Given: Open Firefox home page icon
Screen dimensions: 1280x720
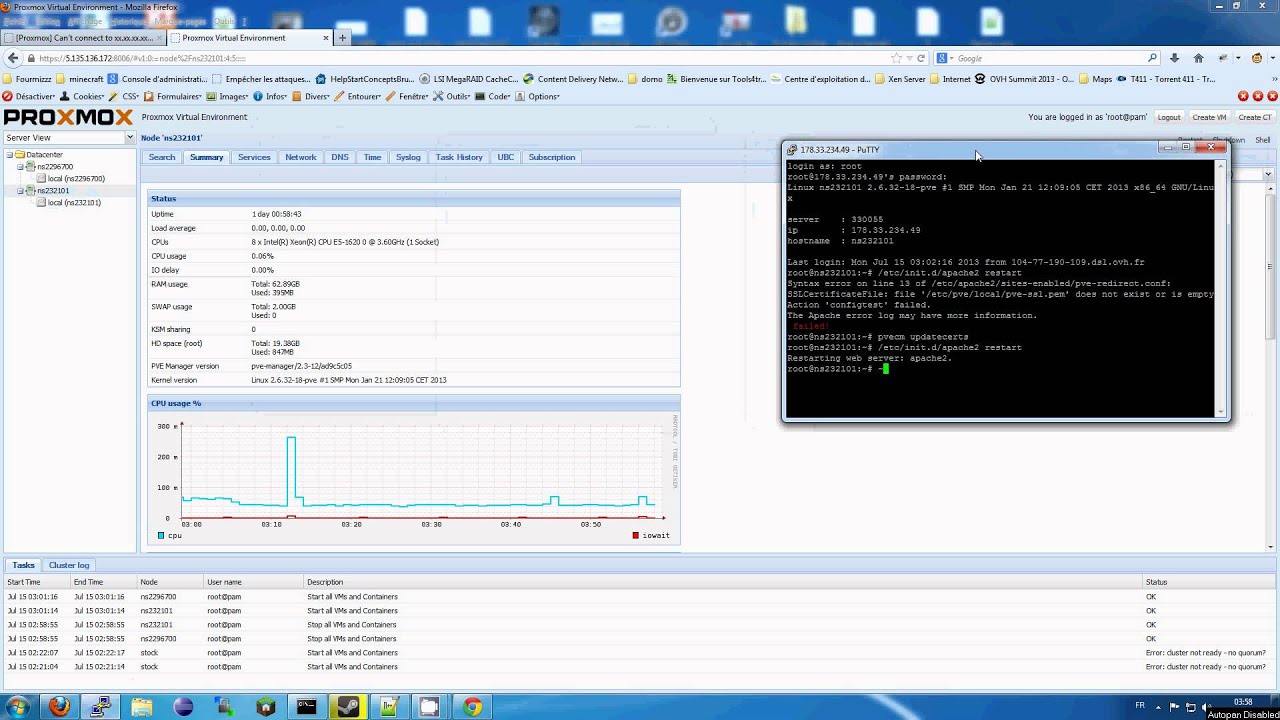Looking at the screenshot, I should click(x=1198, y=58).
